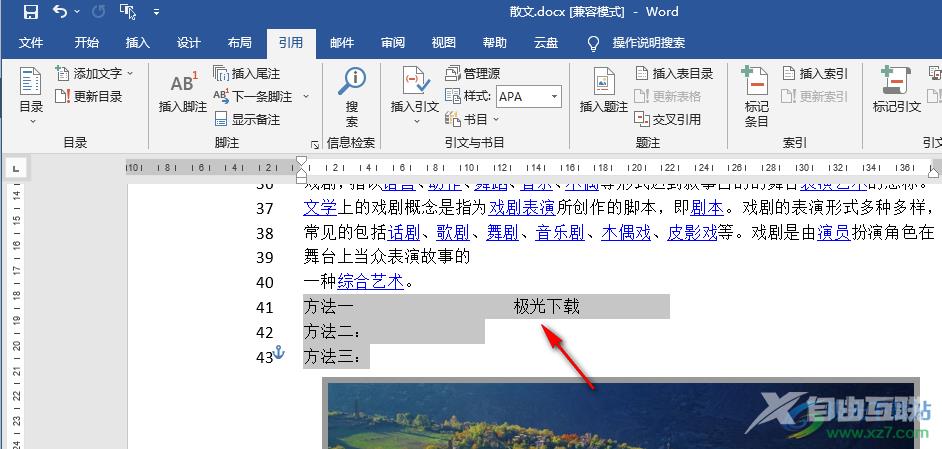Select the landscape picture in the document
Image resolution: width=942 pixels, height=449 pixels.
click(x=621, y=414)
